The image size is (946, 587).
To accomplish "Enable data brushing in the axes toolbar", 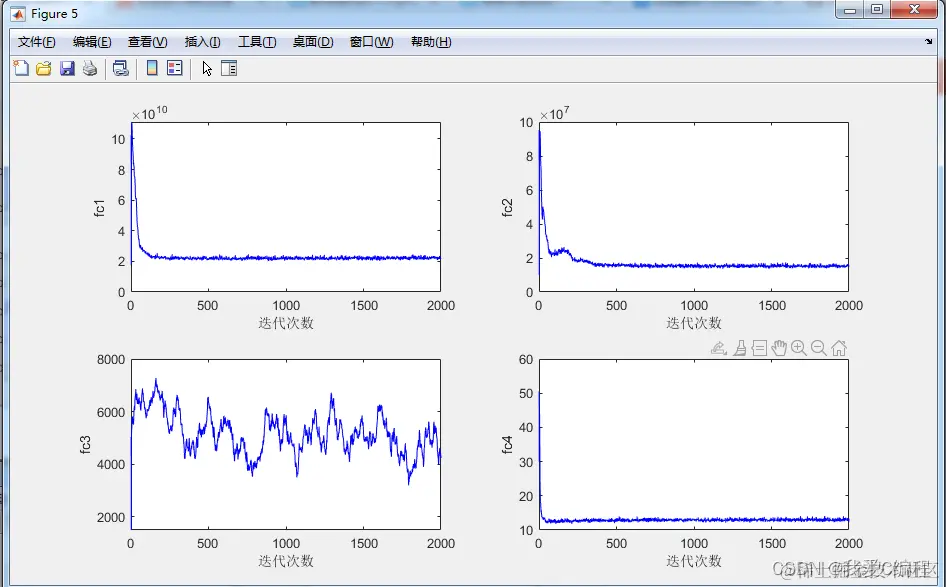I will (740, 348).
